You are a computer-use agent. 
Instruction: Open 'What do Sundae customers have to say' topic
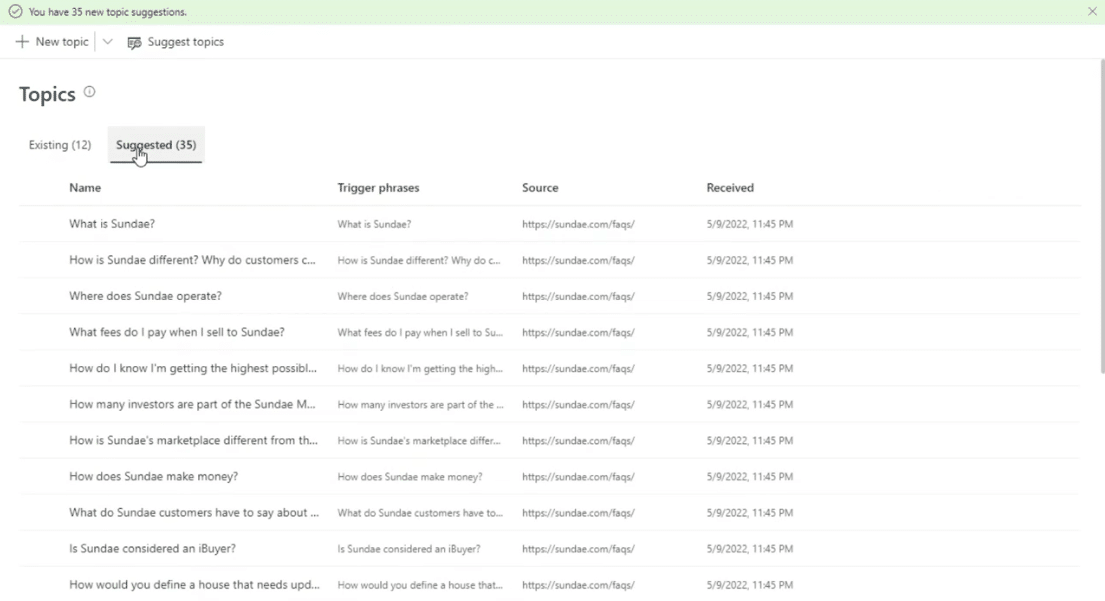194,512
